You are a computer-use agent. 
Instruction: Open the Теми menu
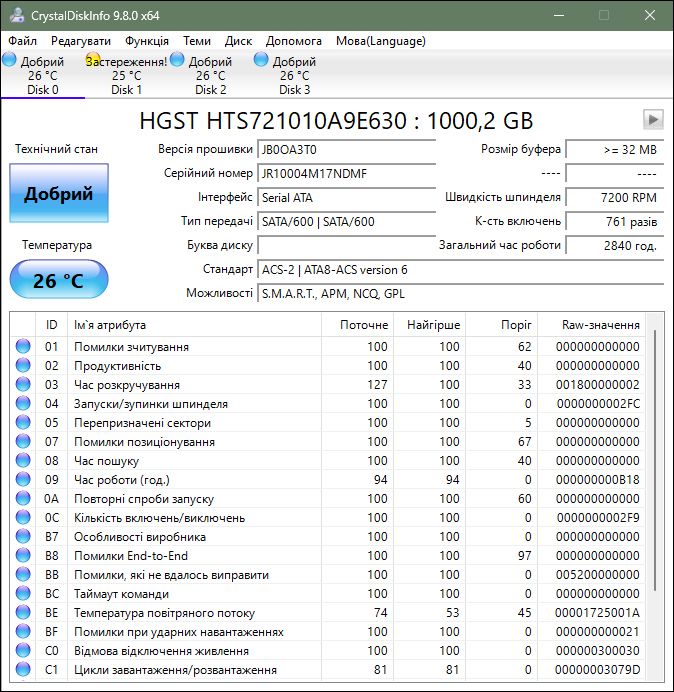point(197,41)
